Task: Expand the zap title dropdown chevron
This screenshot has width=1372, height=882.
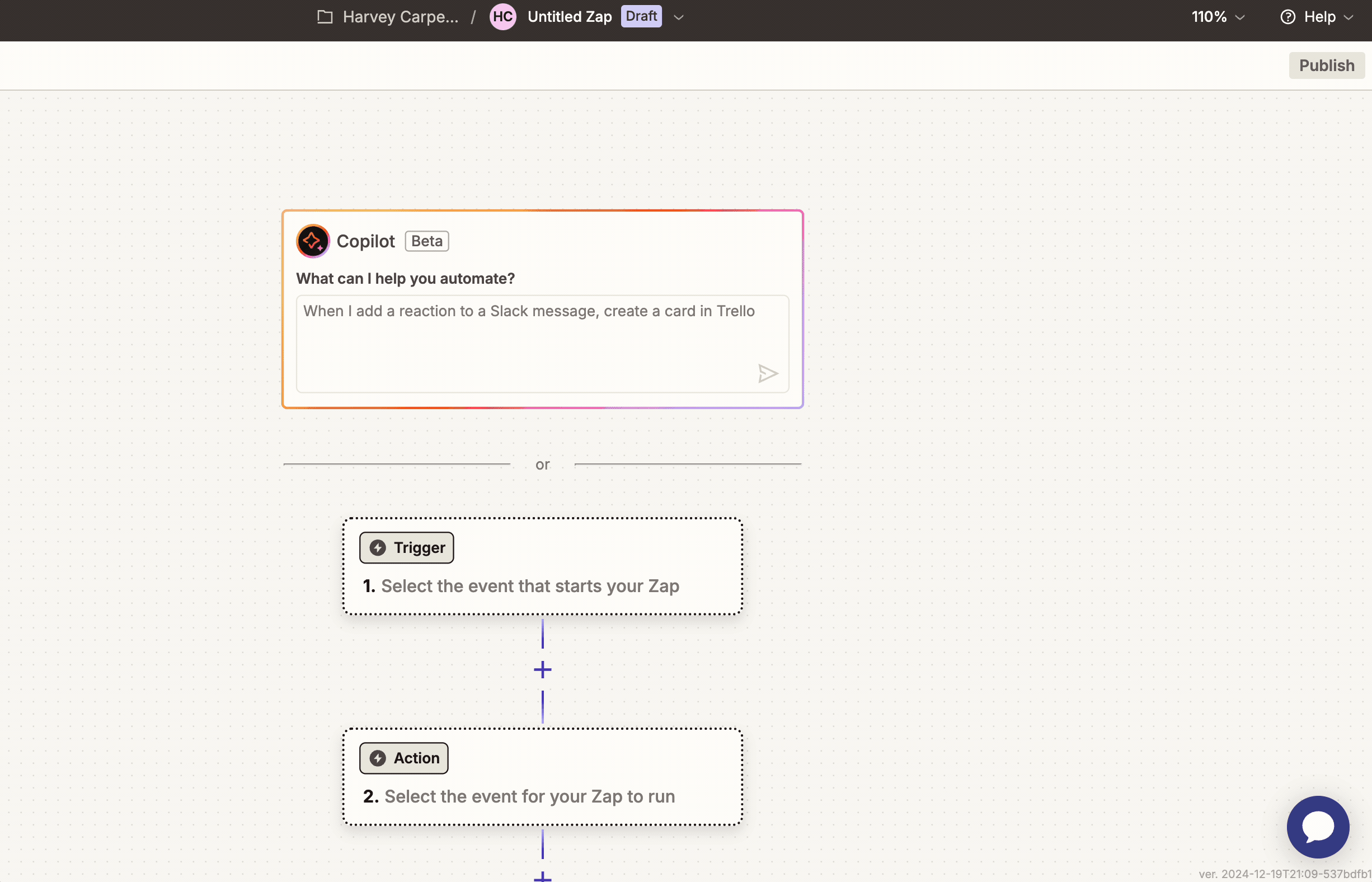Action: 679,17
